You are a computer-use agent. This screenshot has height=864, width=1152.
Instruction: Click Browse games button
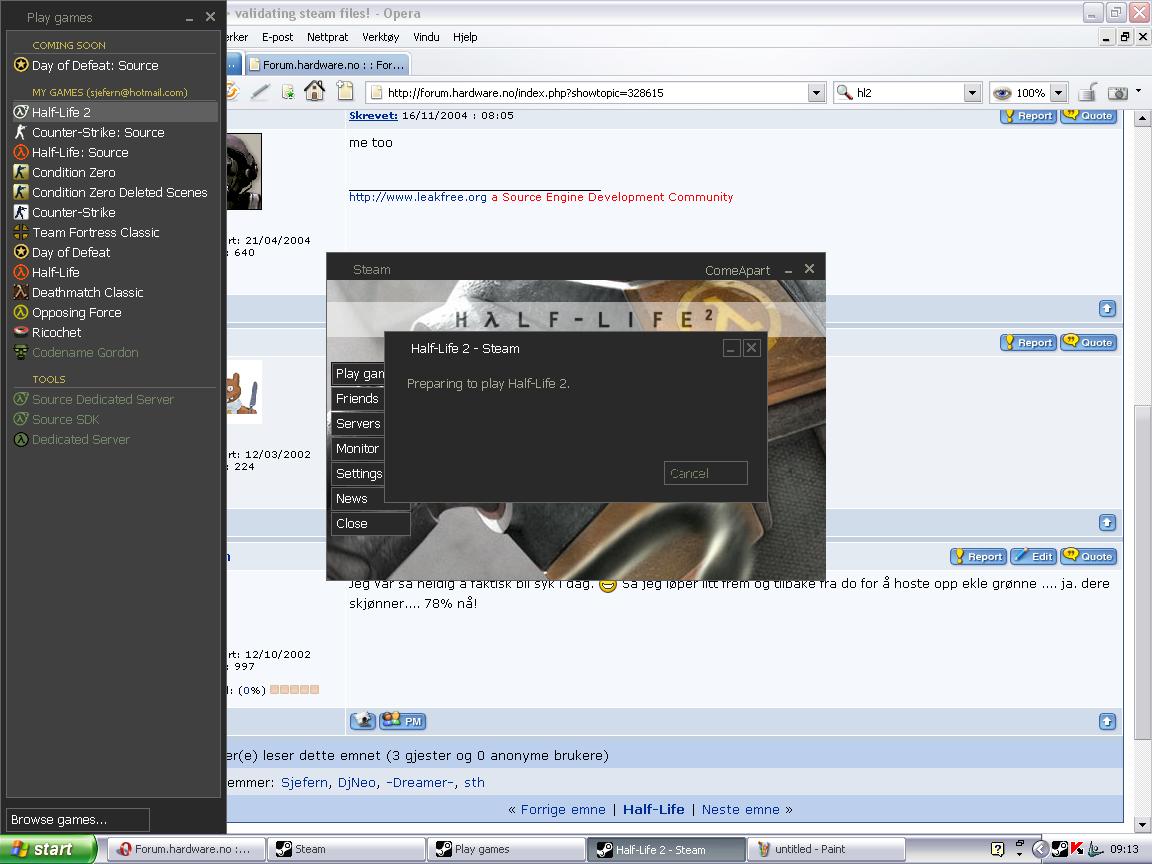tap(78, 819)
